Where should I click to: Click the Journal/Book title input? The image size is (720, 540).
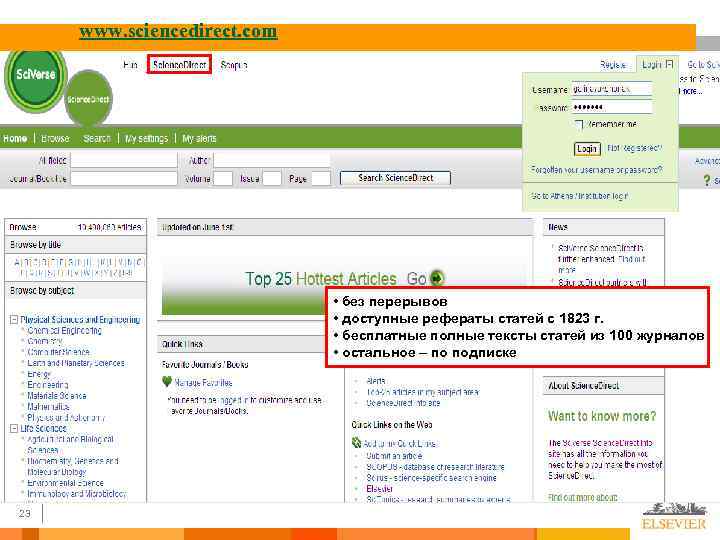(x=124, y=179)
